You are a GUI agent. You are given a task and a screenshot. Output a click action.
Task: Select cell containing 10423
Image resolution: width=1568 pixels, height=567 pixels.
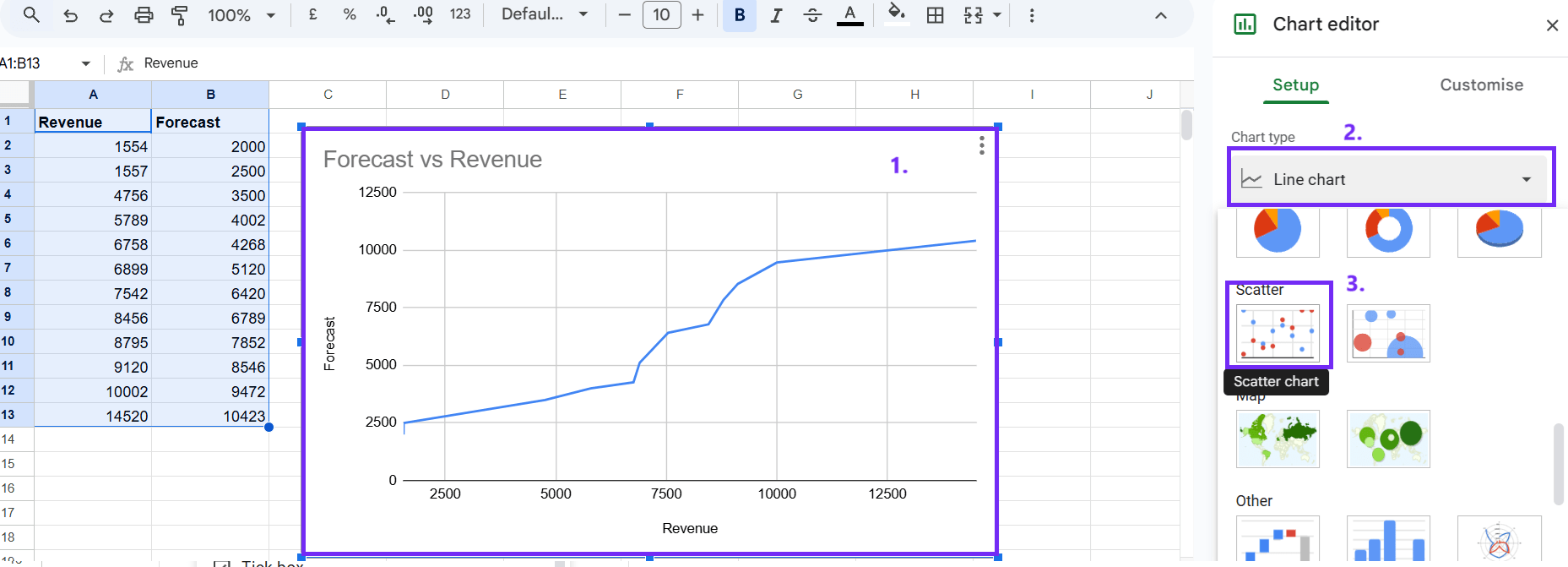[210, 416]
